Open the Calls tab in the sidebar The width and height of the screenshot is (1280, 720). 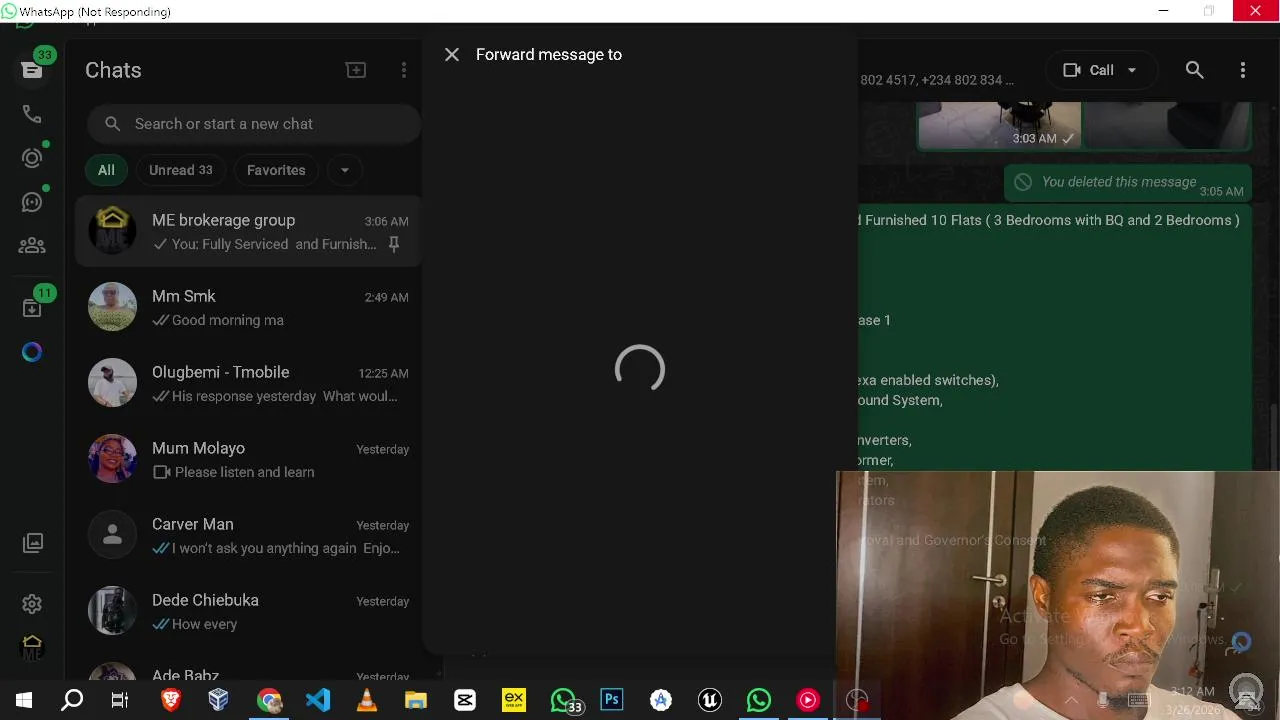(32, 114)
